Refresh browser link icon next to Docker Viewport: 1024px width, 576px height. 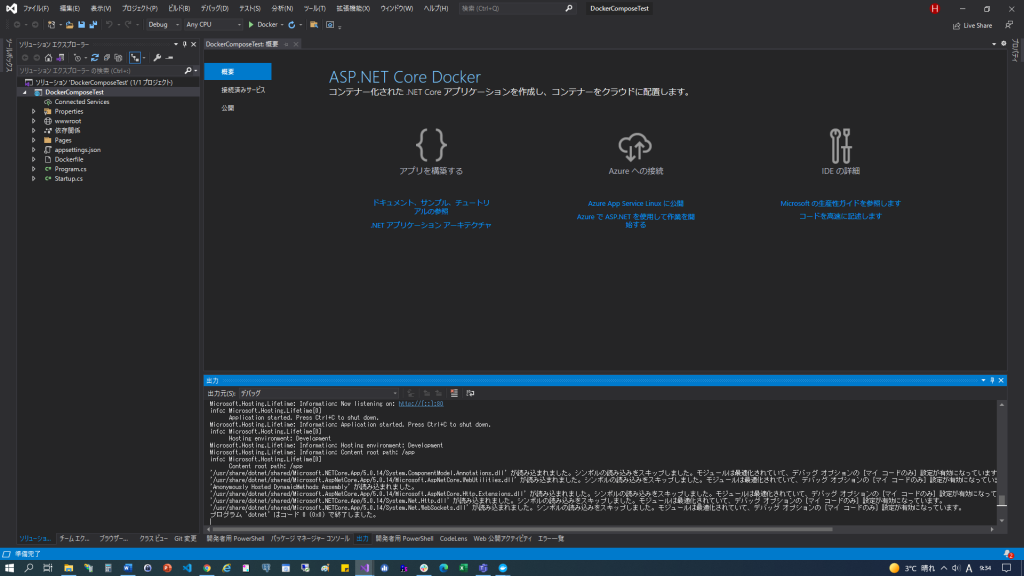click(x=292, y=25)
